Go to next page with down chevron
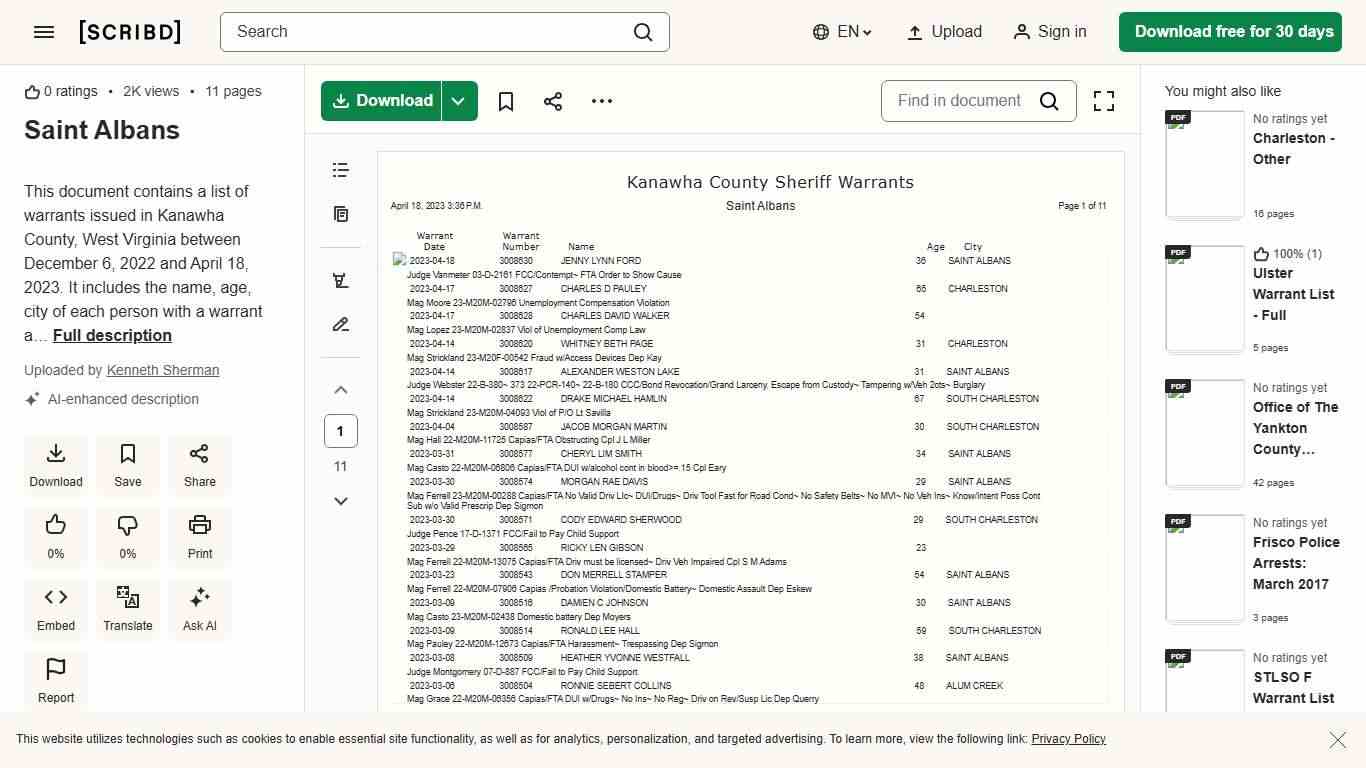 tap(341, 501)
